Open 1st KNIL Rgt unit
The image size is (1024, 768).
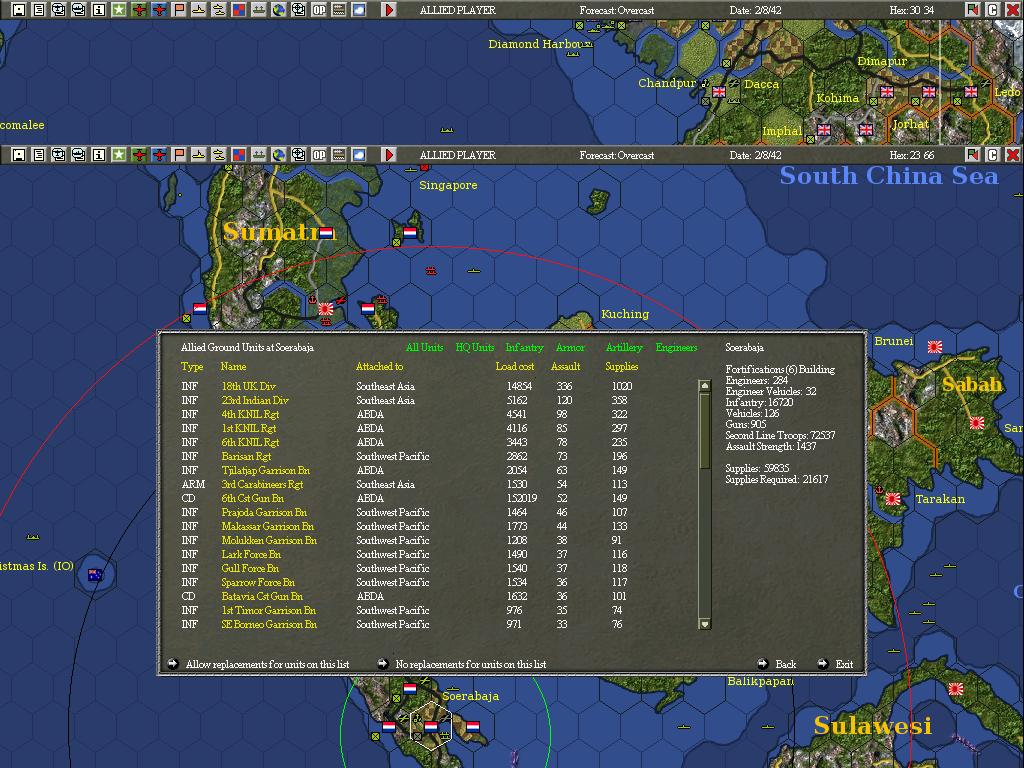pos(249,428)
